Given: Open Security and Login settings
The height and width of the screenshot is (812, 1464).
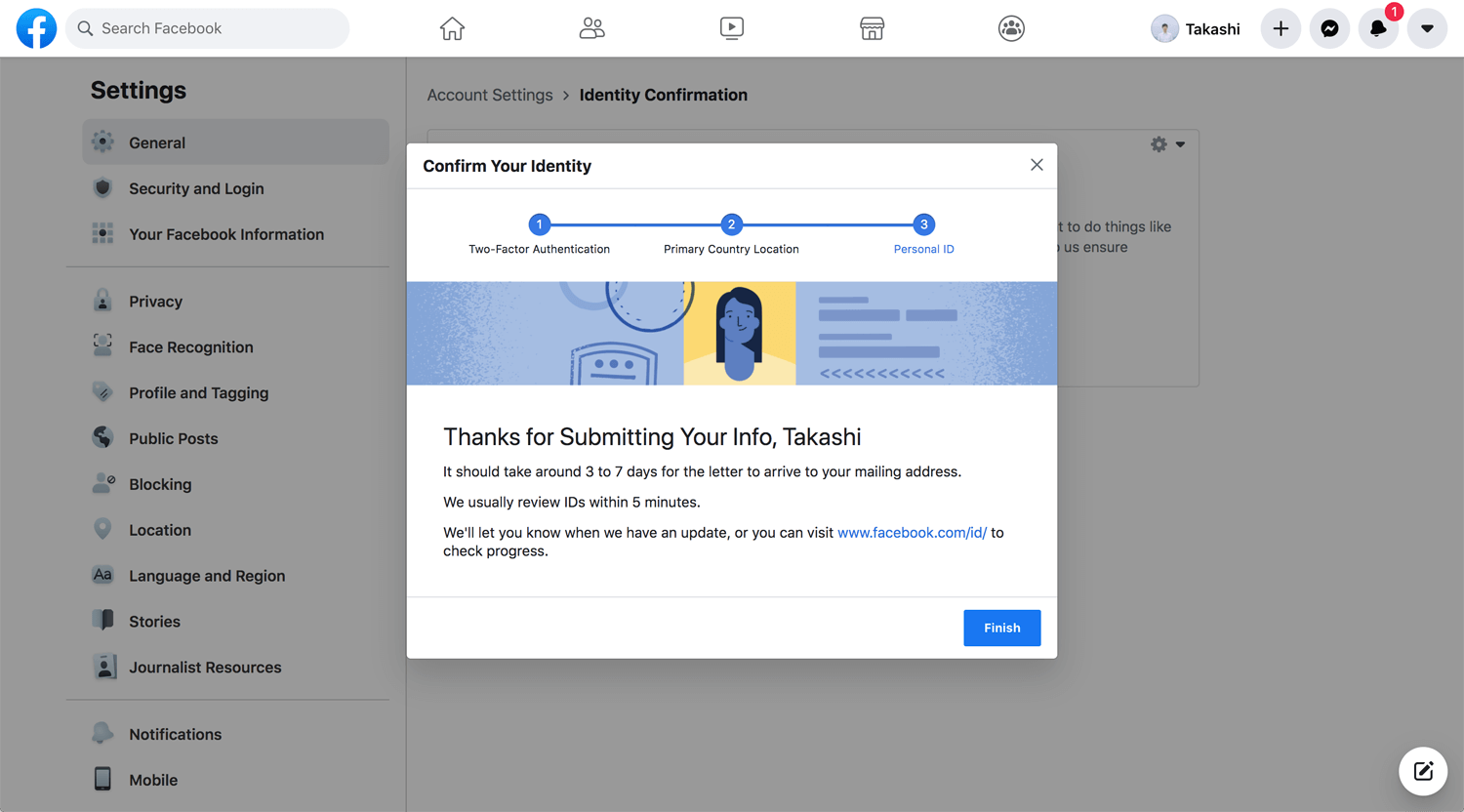Looking at the screenshot, I should click(x=235, y=188).
